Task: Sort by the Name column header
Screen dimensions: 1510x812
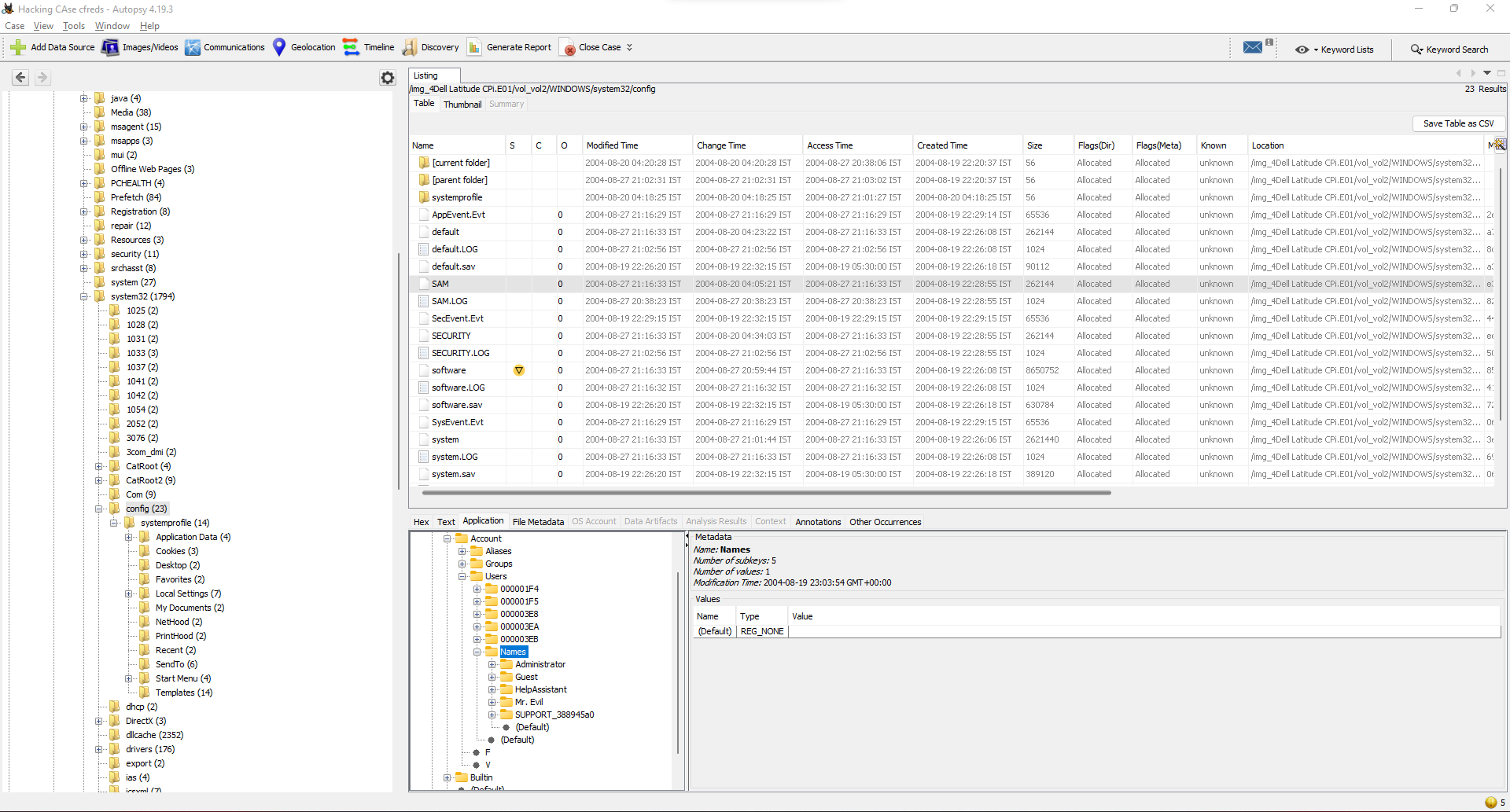Action: pyautogui.click(x=458, y=145)
